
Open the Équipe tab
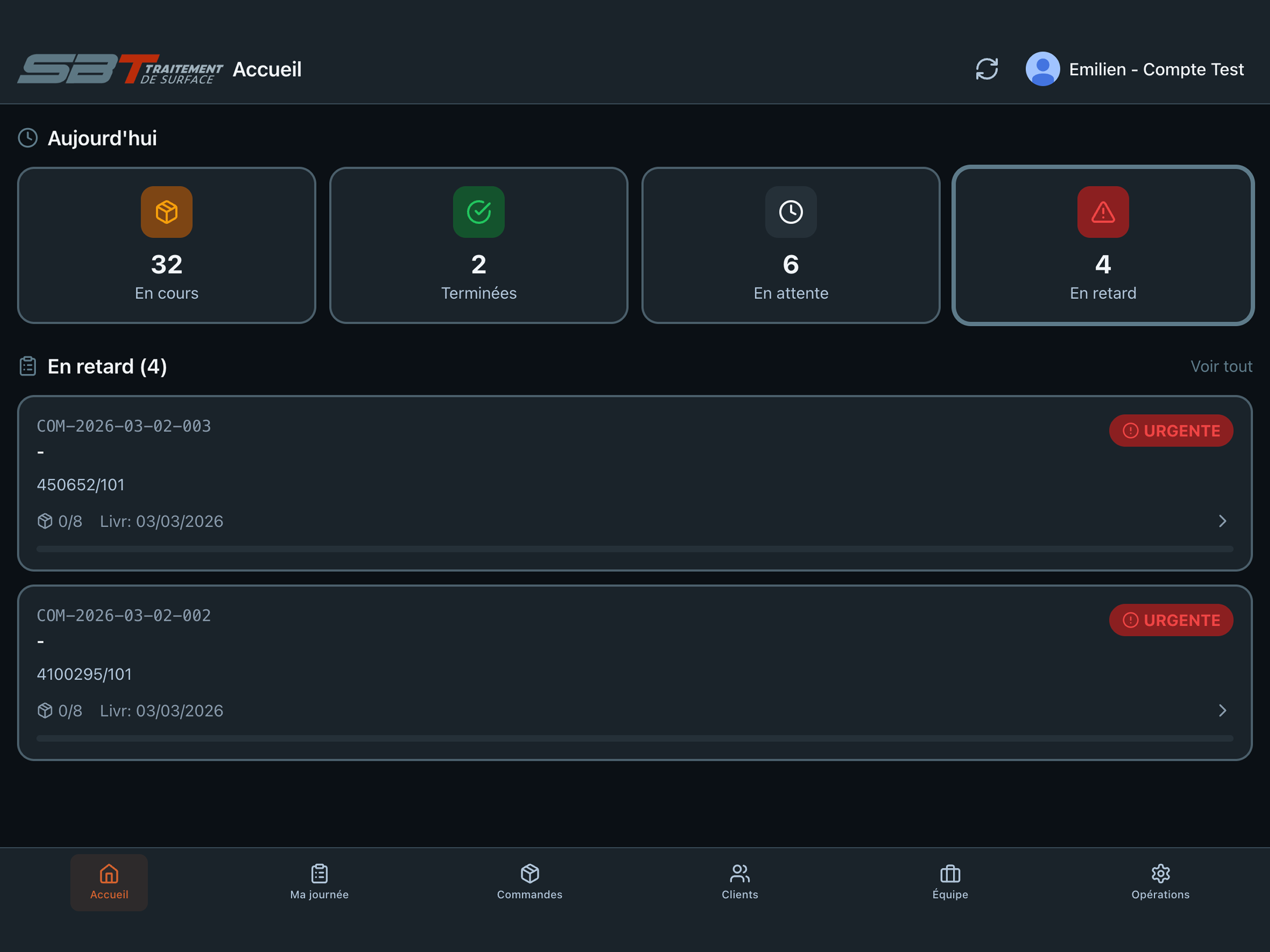(x=950, y=882)
